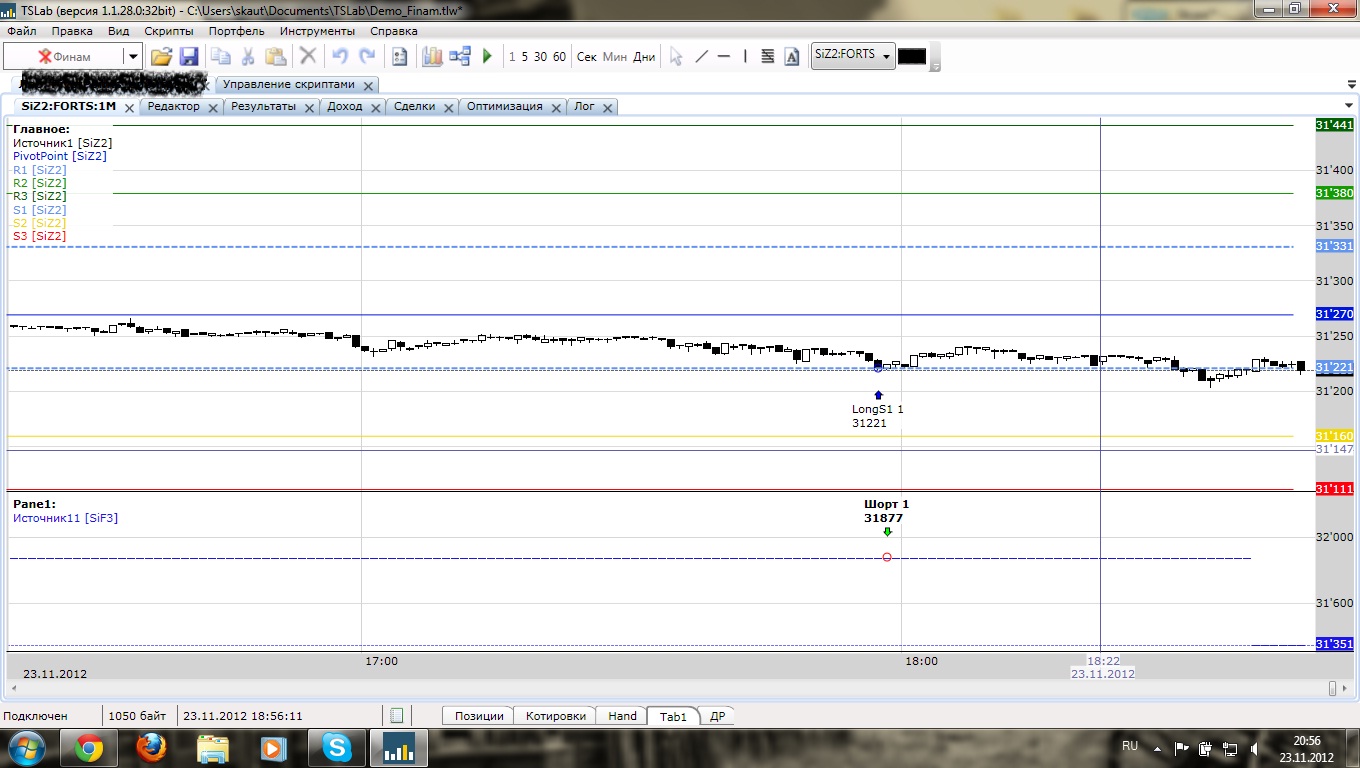Open the Скрипты menu
Screen dimensions: 1360x768
(x=169, y=31)
